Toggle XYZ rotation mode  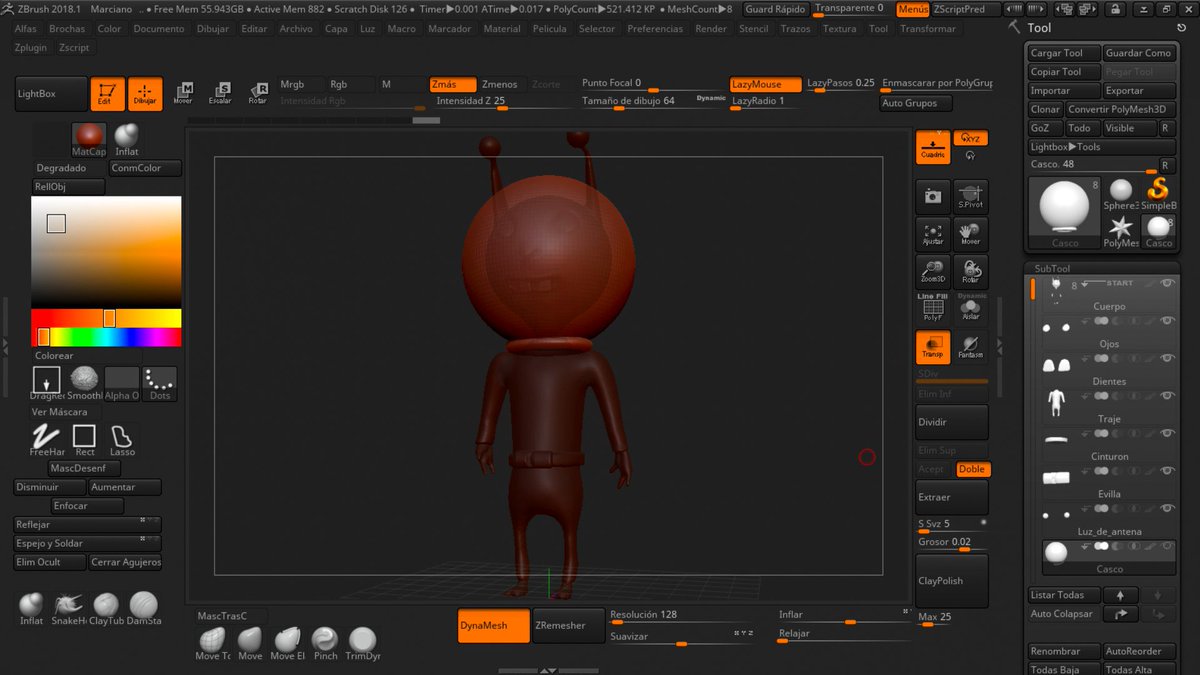coord(970,138)
